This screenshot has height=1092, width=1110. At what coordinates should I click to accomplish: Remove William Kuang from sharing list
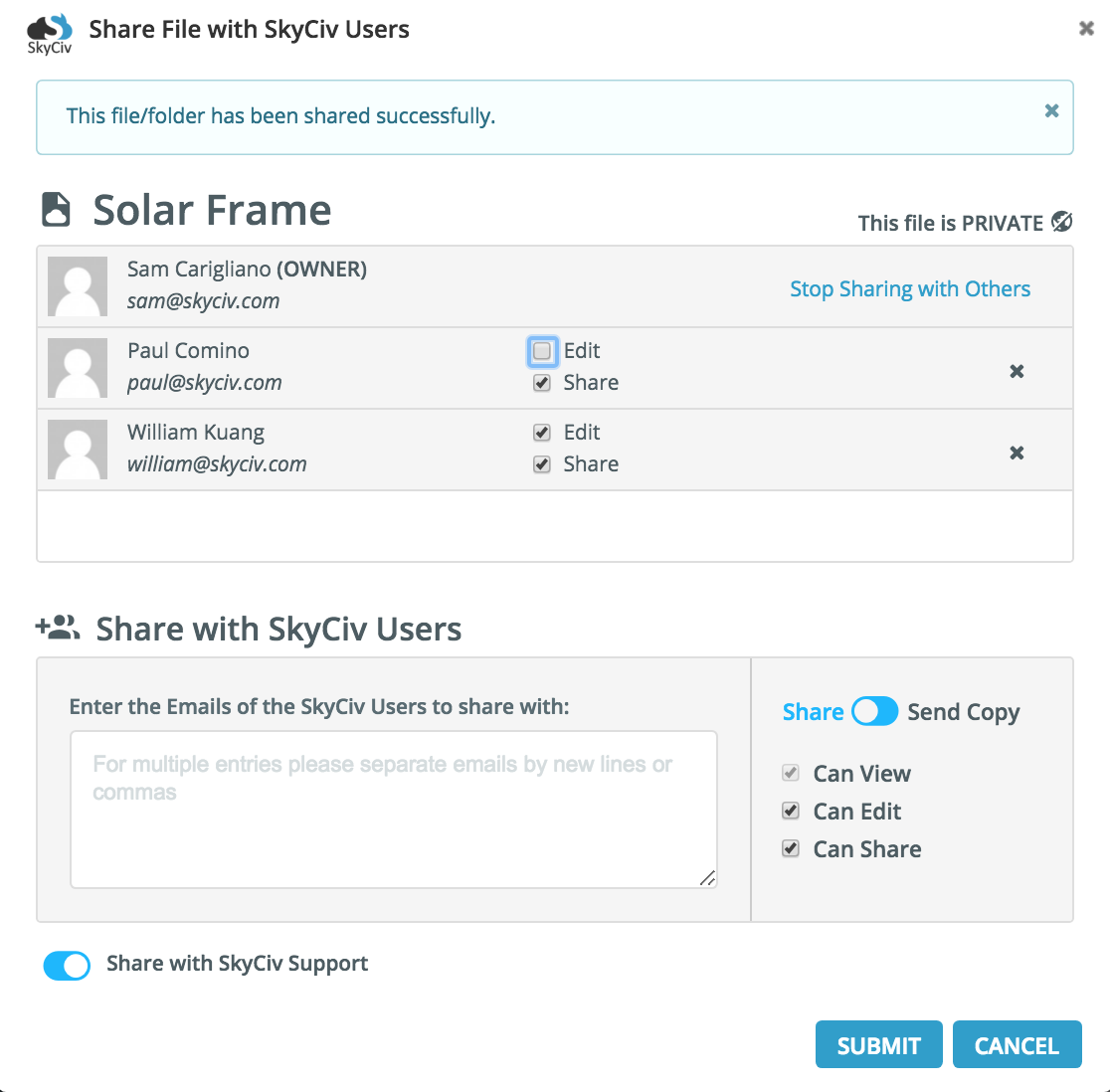click(x=1017, y=453)
